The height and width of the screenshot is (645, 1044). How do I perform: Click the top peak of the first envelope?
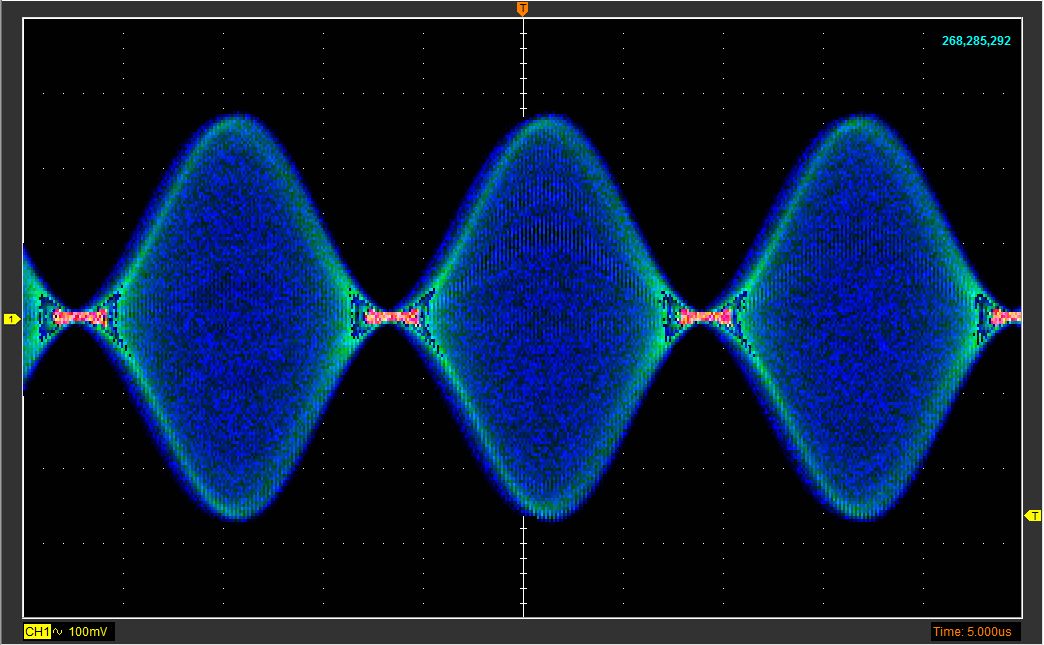tap(236, 118)
